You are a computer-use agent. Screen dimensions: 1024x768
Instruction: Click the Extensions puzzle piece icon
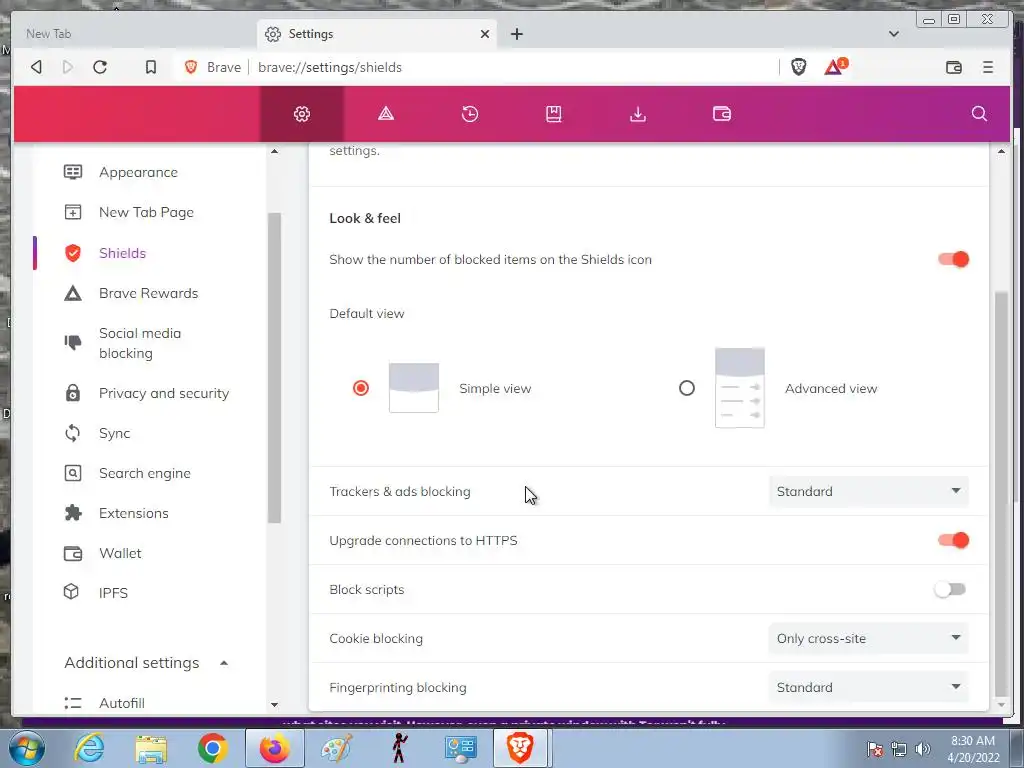pos(72,513)
